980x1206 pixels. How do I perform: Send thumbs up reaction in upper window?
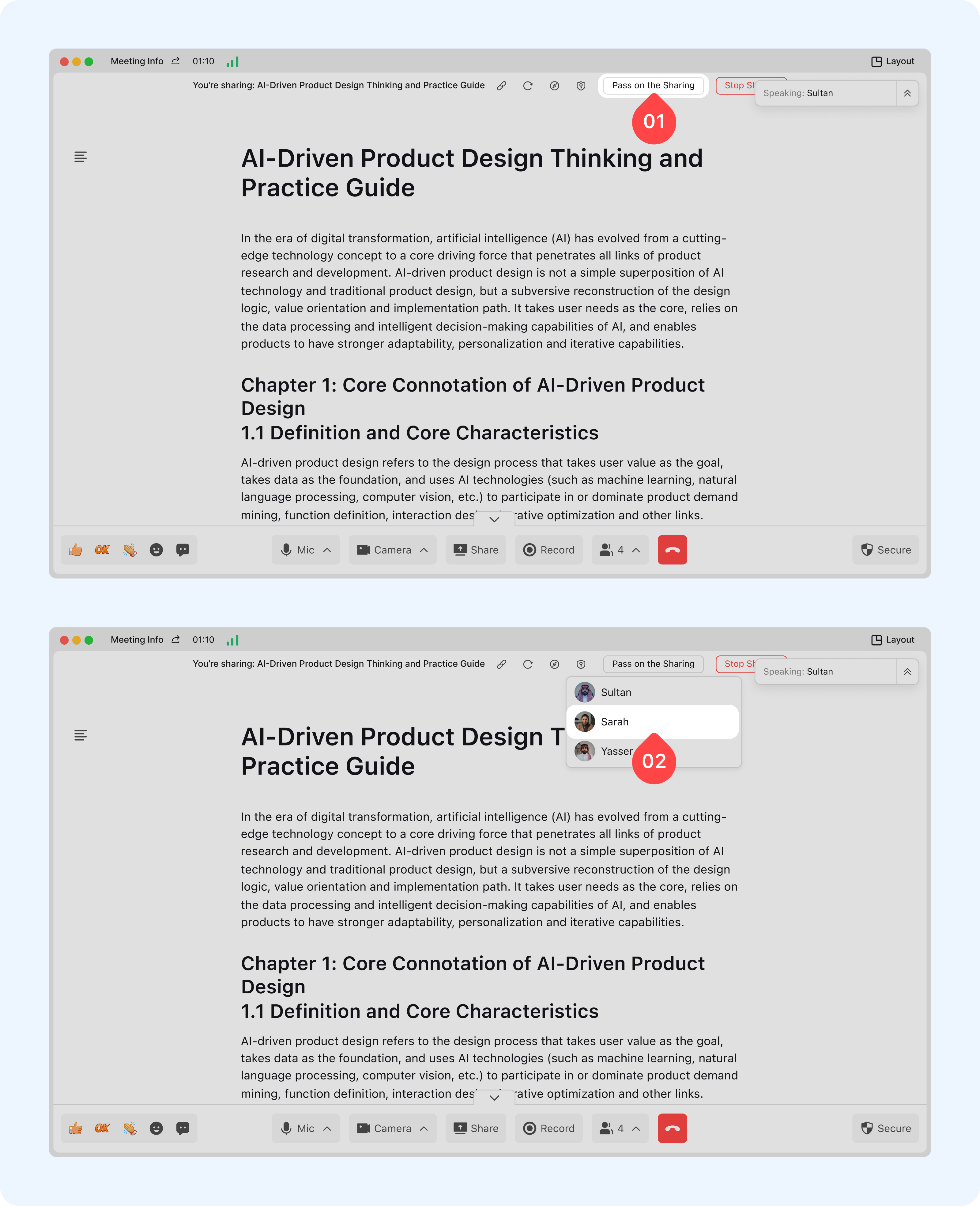(x=76, y=550)
